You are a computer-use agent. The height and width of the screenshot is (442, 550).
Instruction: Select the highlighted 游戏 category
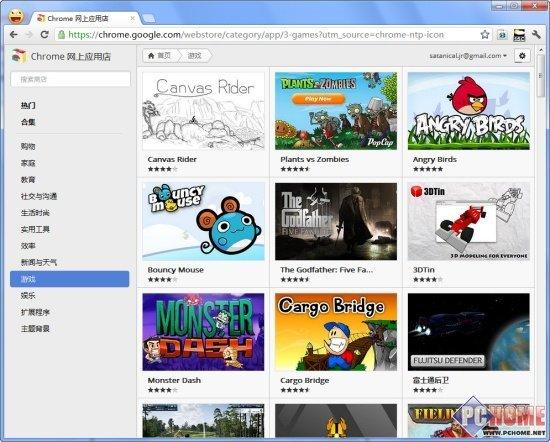pos(69,279)
